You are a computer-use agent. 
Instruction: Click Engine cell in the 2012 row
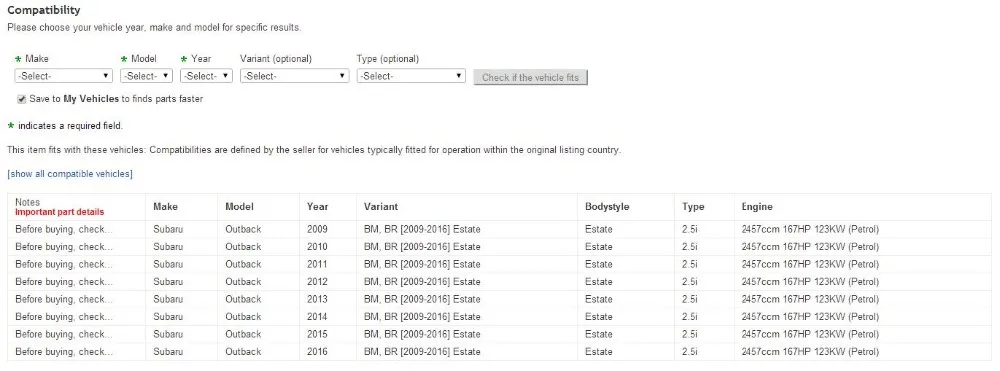810,282
